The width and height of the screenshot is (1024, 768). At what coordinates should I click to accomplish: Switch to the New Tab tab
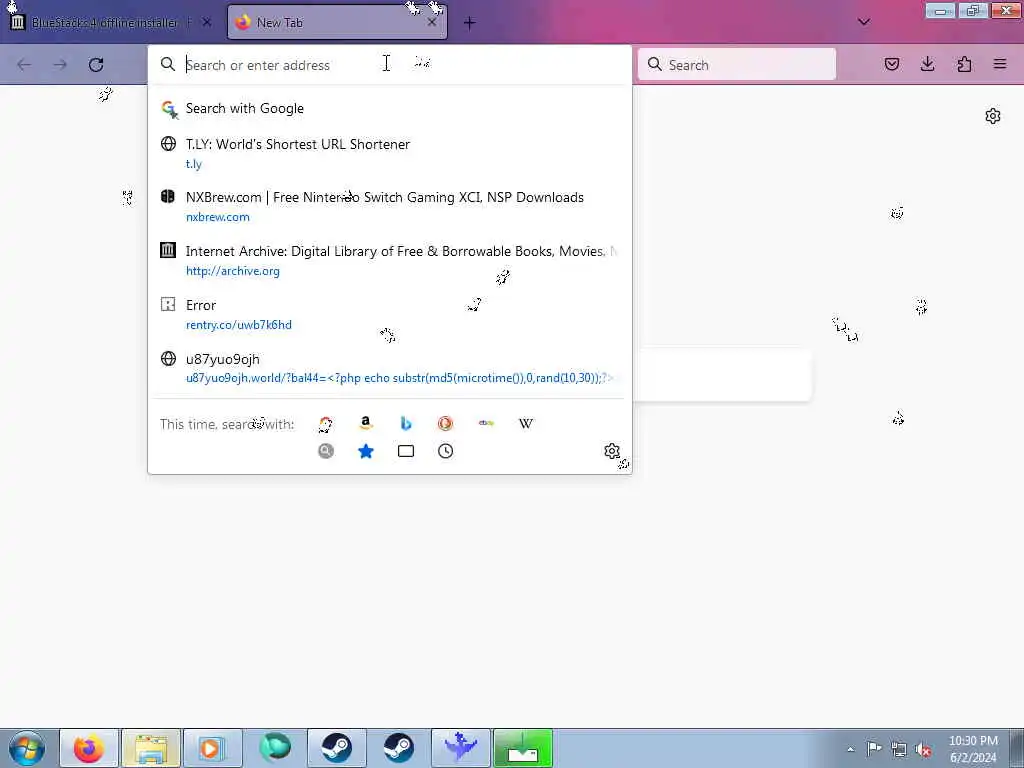point(337,23)
